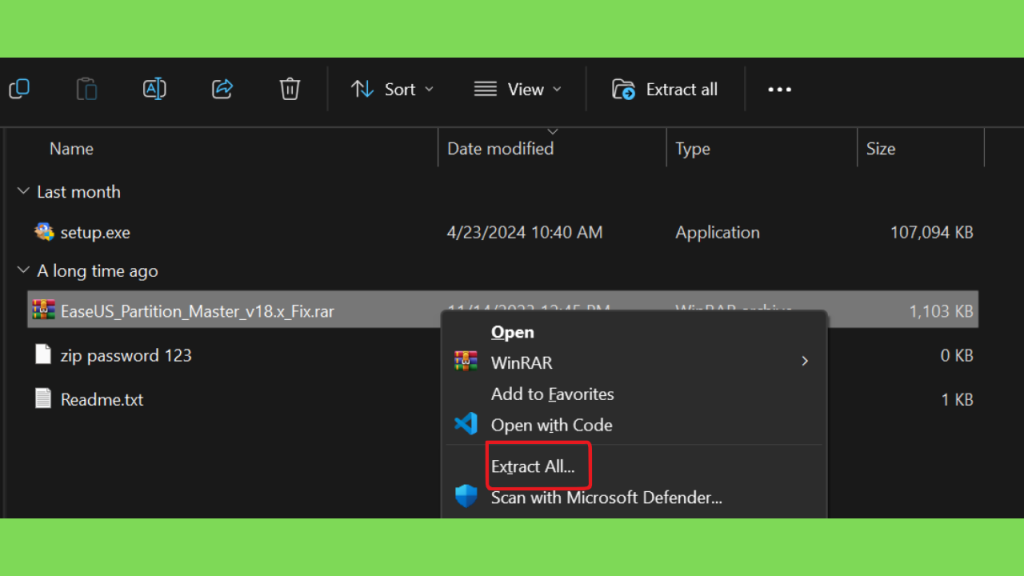Click the Delete trash can icon

tap(290, 89)
